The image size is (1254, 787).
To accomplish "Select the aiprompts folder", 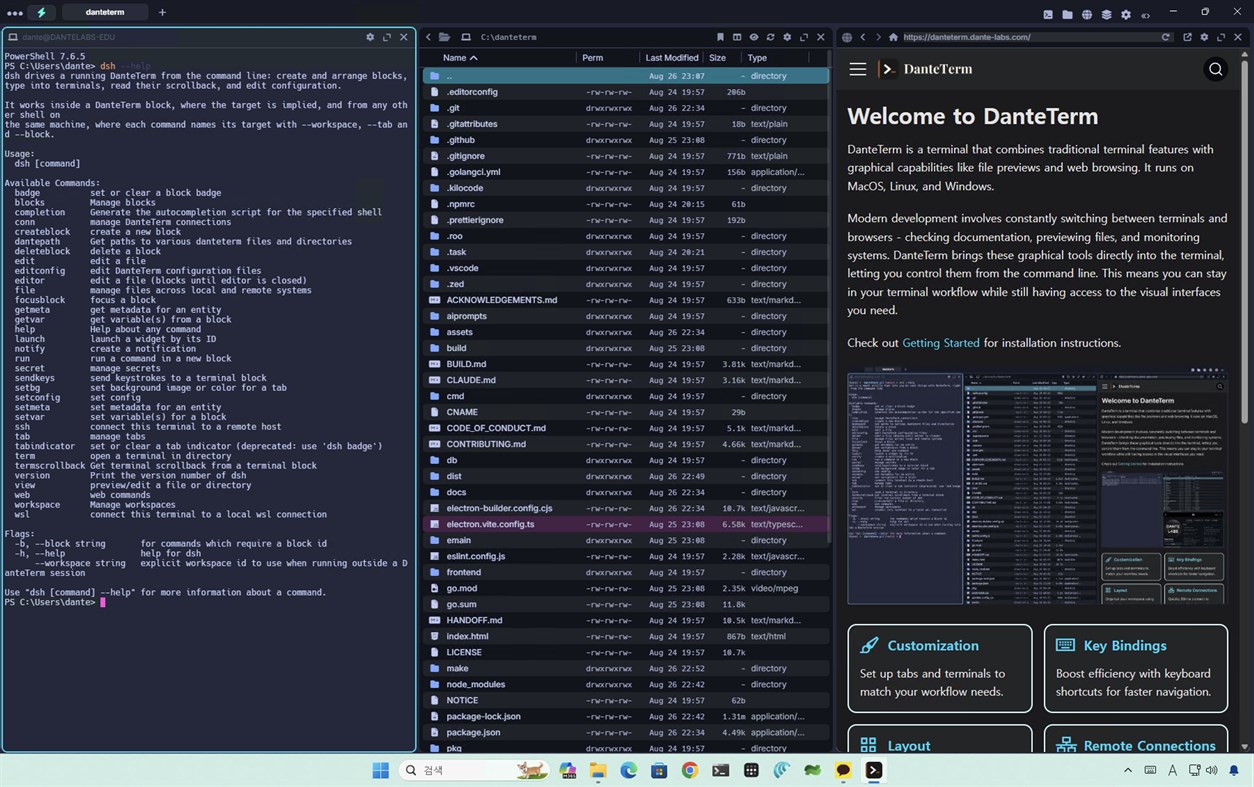I will click(x=626, y=316).
